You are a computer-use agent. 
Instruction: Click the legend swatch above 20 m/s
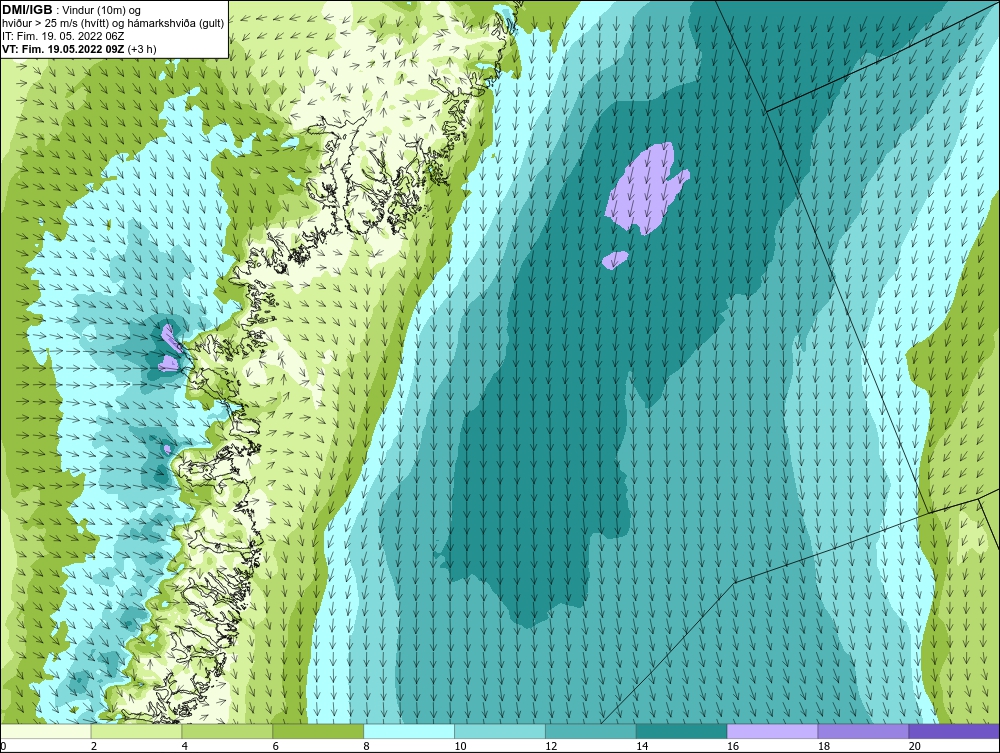(x=954, y=731)
